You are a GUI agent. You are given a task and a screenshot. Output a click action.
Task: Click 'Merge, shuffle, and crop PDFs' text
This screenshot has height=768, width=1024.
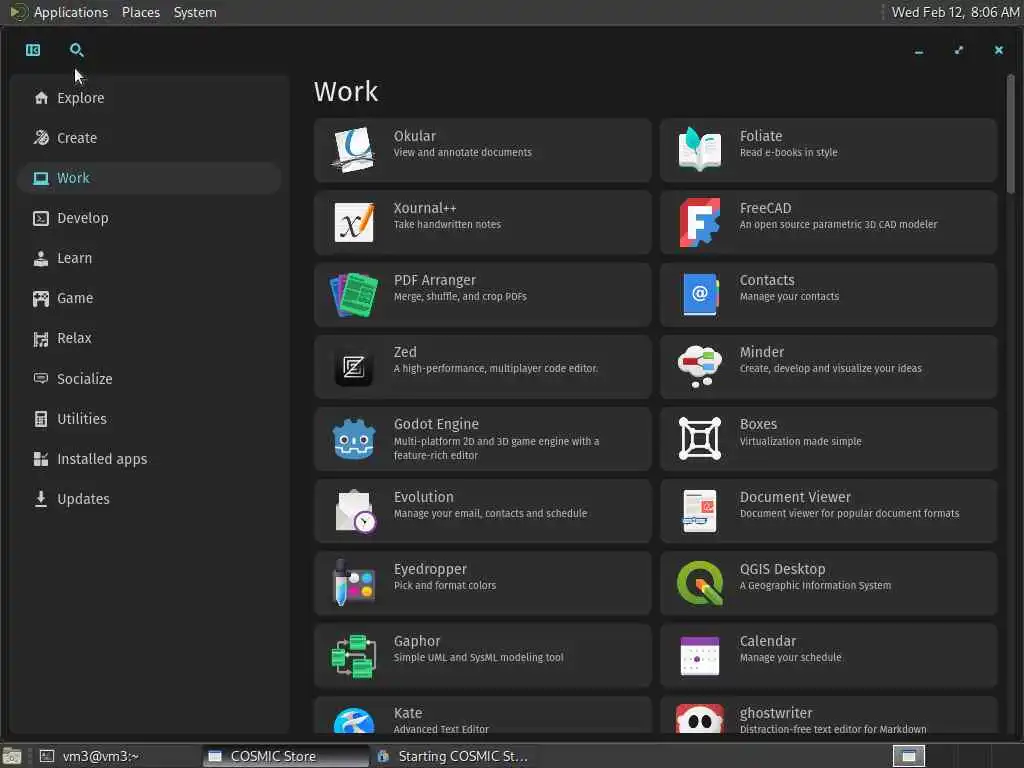coord(460,296)
